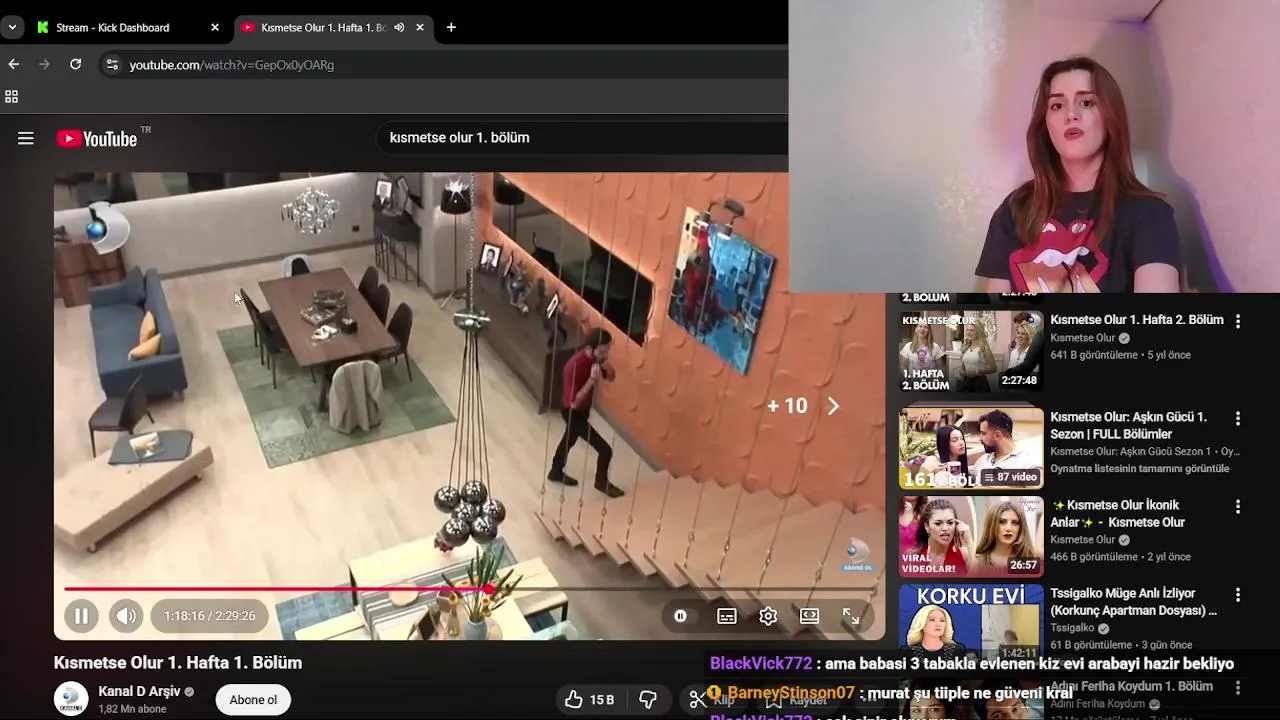This screenshot has height=720, width=1280.
Task: Open the YouTube hamburger guide menu
Action: [x=26, y=139]
